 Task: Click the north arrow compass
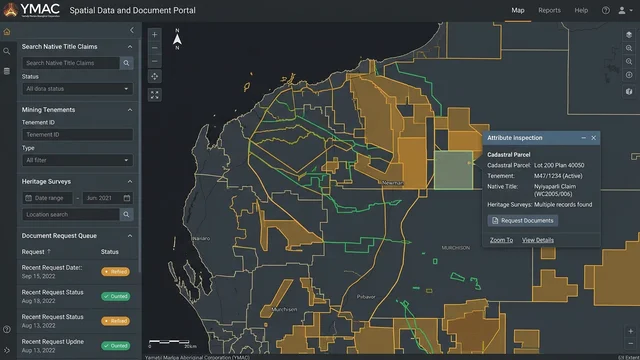point(177,39)
